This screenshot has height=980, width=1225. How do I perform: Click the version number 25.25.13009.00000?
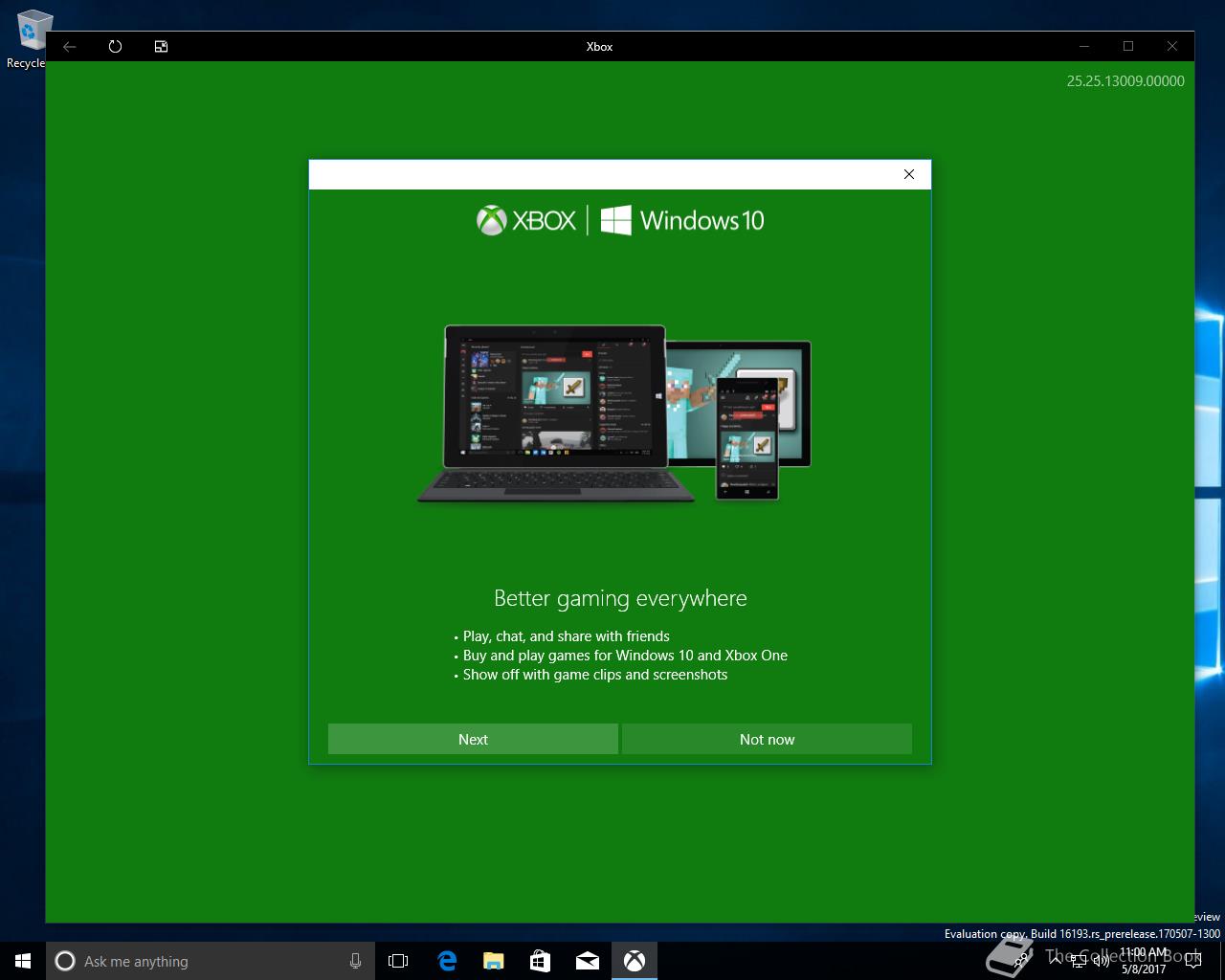[x=1125, y=81]
